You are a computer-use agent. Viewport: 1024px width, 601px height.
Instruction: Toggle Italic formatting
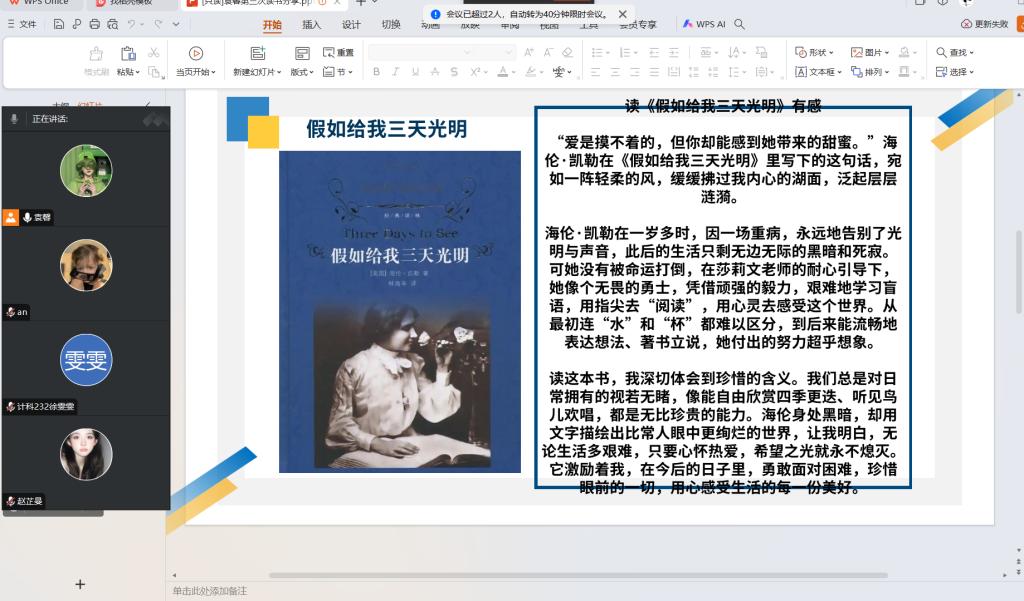click(x=396, y=72)
